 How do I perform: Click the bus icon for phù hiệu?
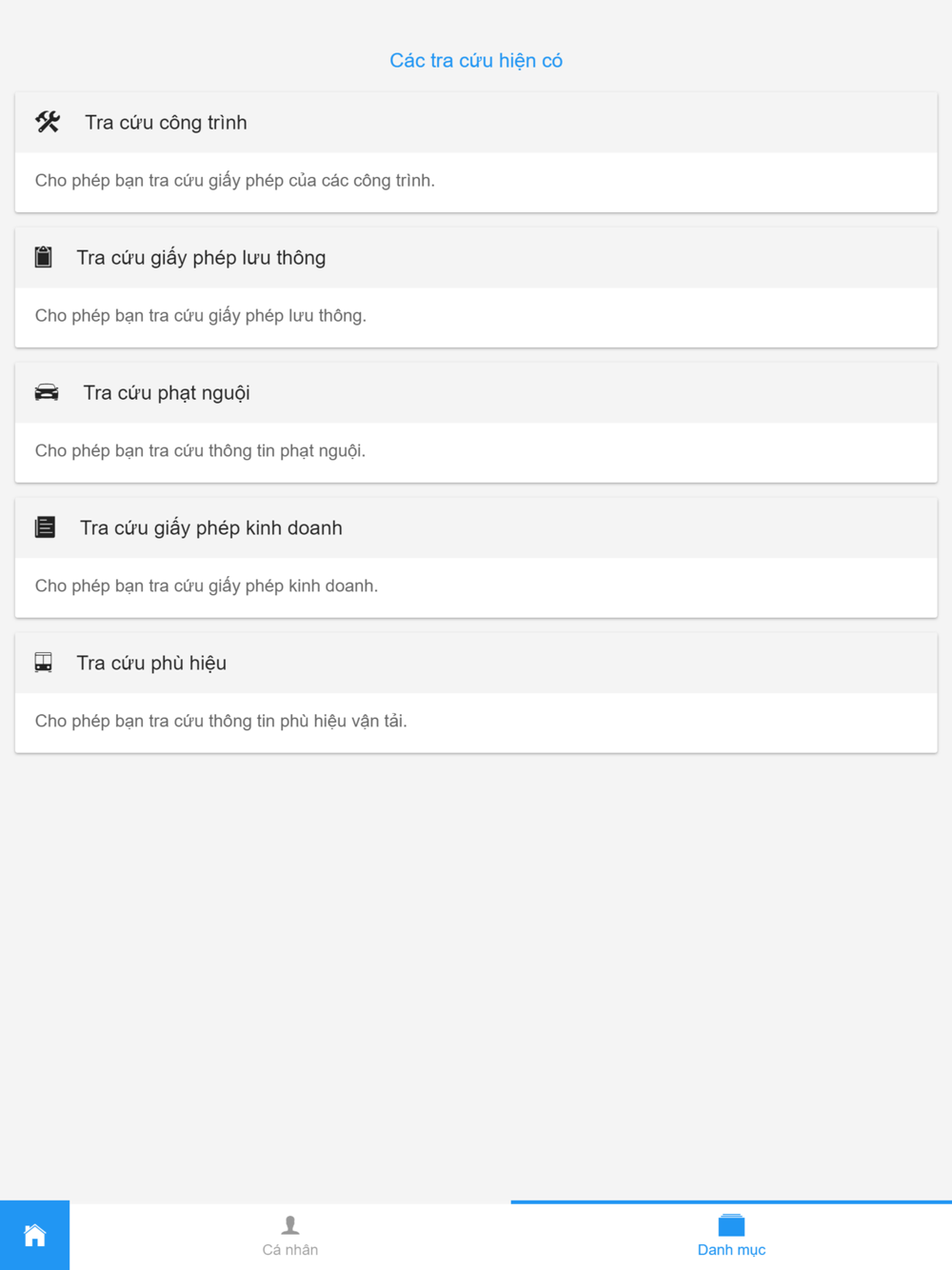click(x=44, y=663)
